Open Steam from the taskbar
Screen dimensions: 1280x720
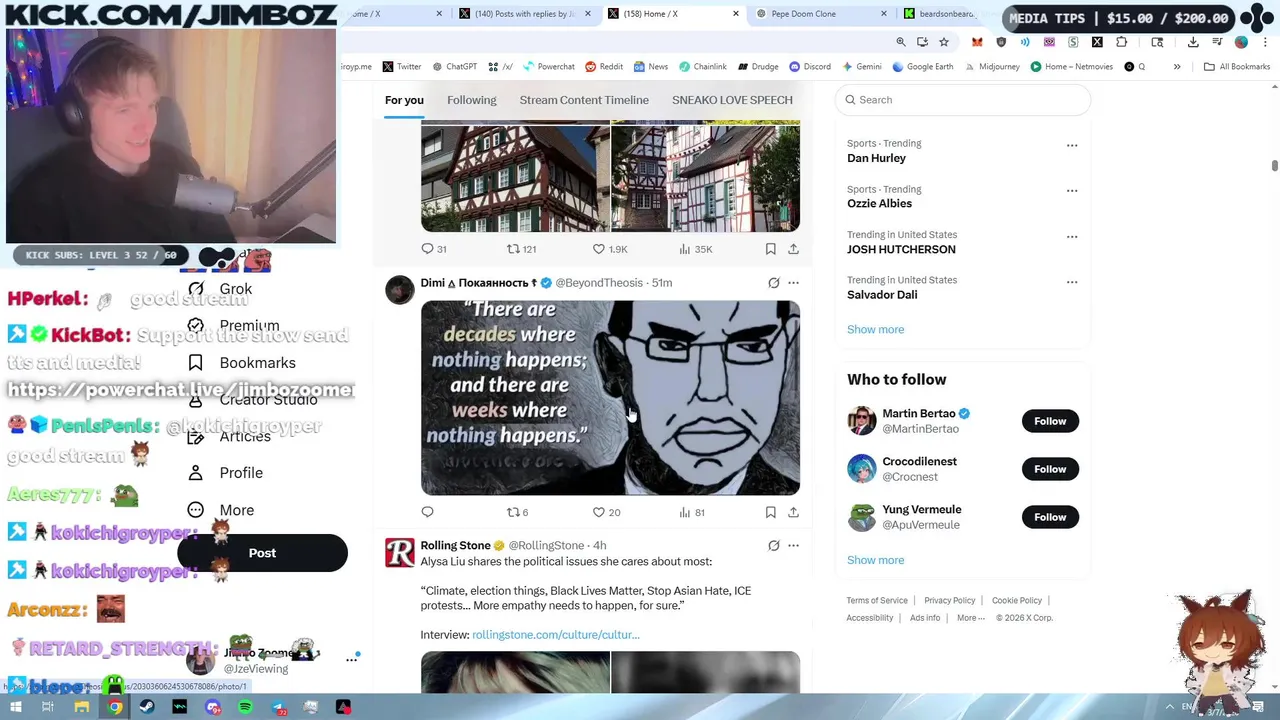point(147,707)
